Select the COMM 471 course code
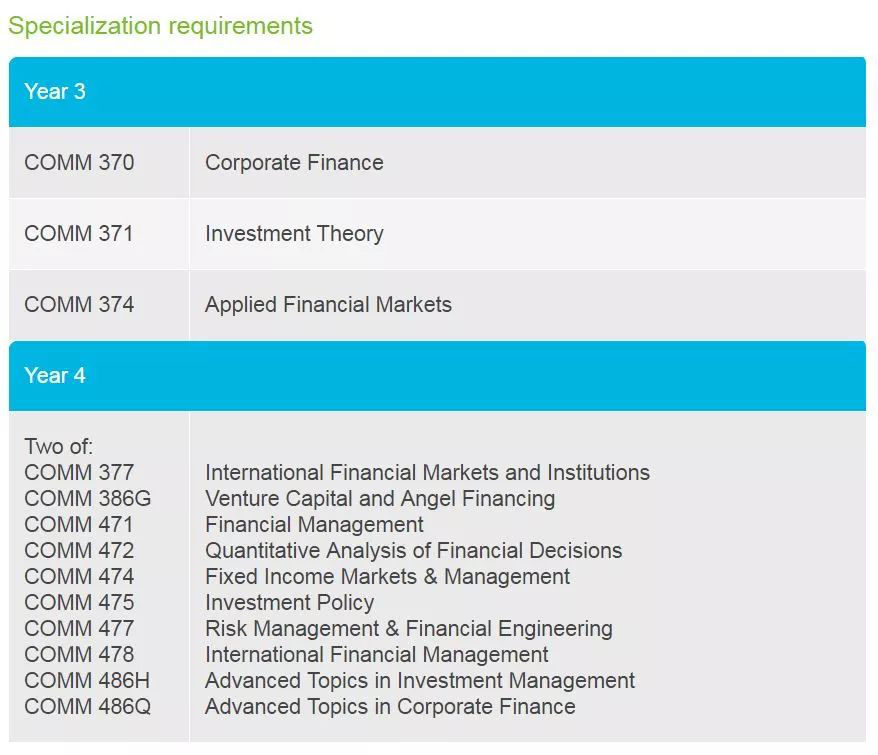The height and width of the screenshot is (755, 878). pyautogui.click(x=79, y=525)
